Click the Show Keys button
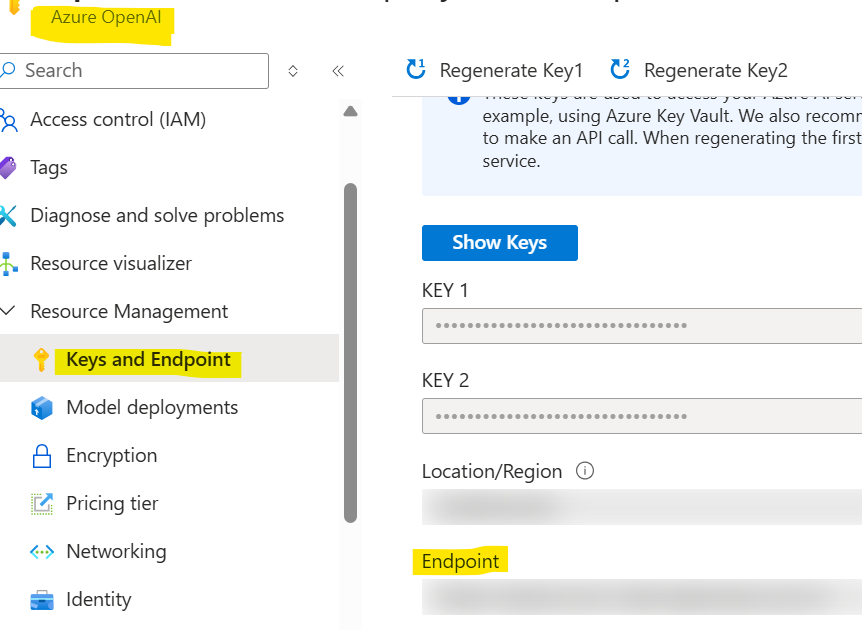 click(x=500, y=242)
